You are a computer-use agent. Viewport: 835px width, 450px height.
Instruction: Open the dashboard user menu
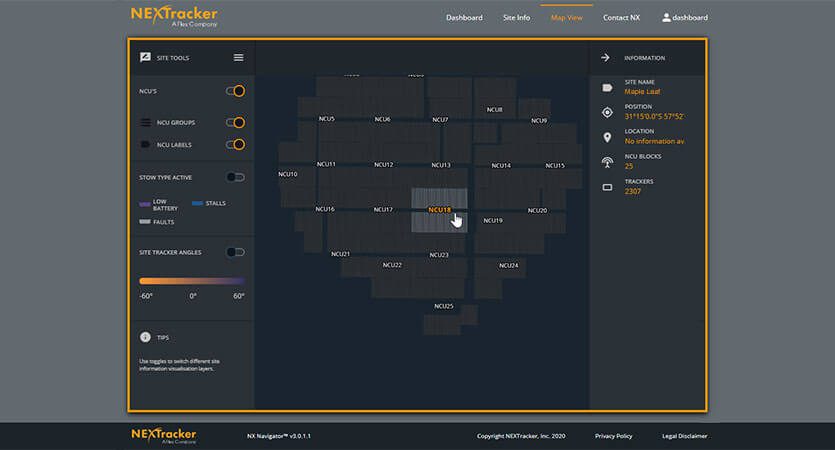click(685, 18)
